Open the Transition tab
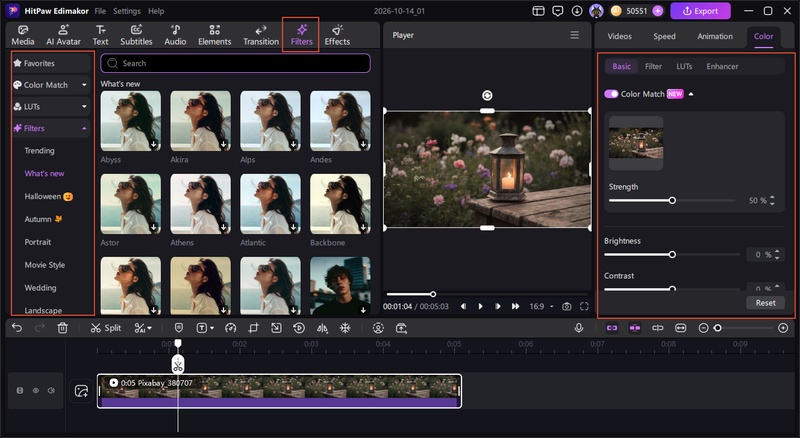 point(261,35)
